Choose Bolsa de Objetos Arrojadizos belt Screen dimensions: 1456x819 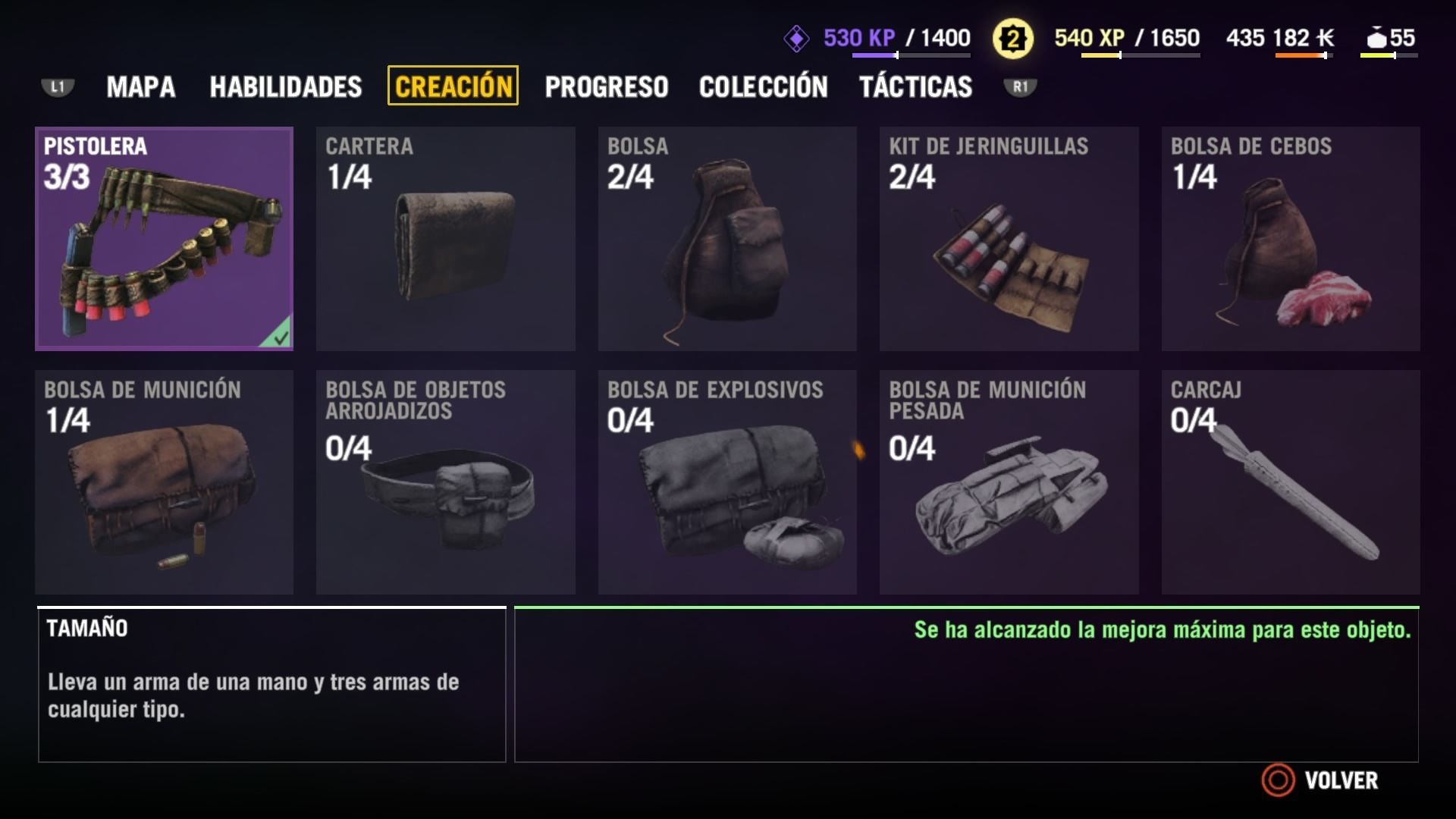(x=446, y=482)
